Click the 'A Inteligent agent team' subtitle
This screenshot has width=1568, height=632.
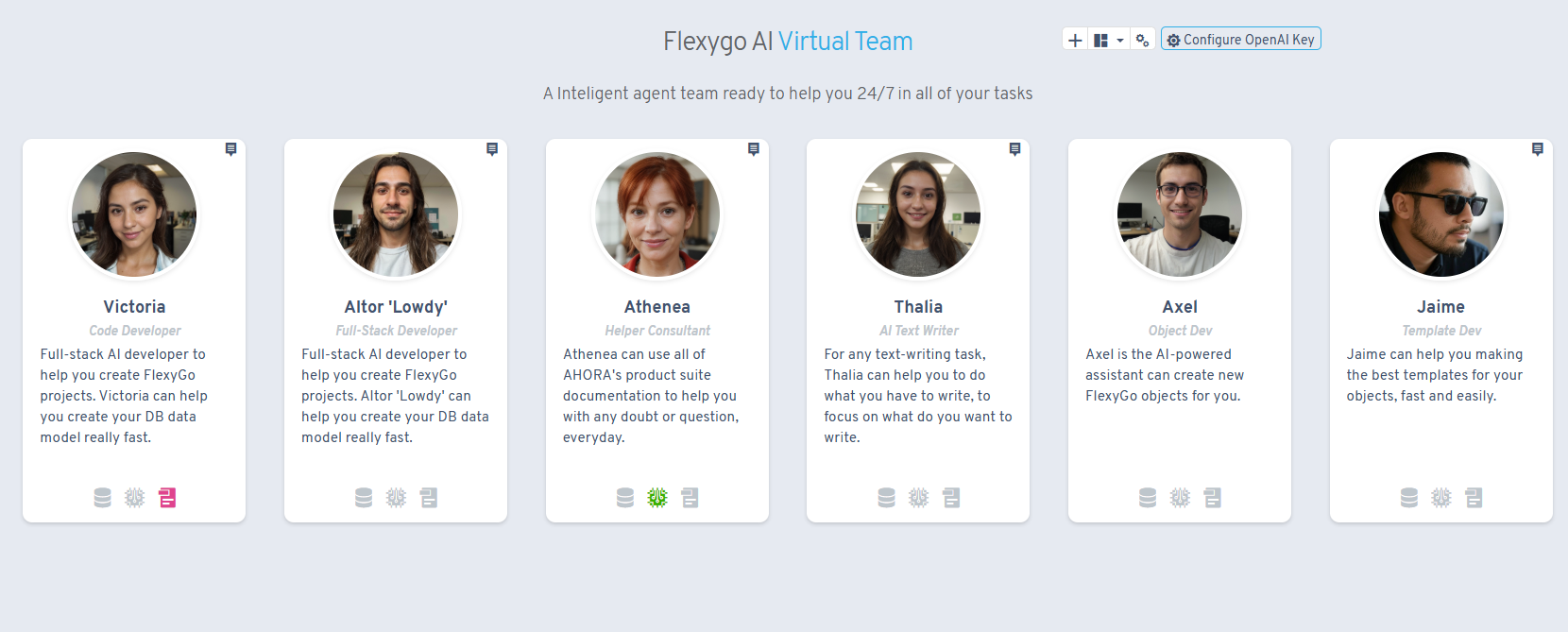pos(788,94)
